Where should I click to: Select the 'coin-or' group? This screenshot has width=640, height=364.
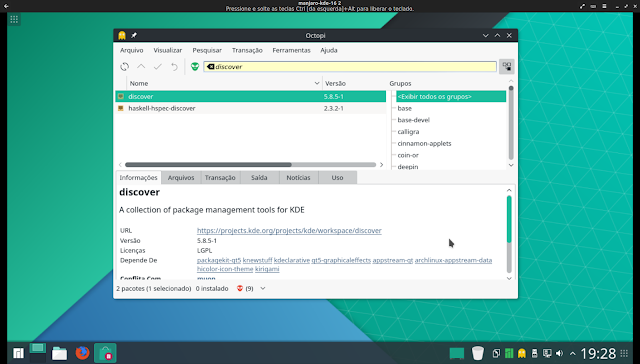(408, 155)
